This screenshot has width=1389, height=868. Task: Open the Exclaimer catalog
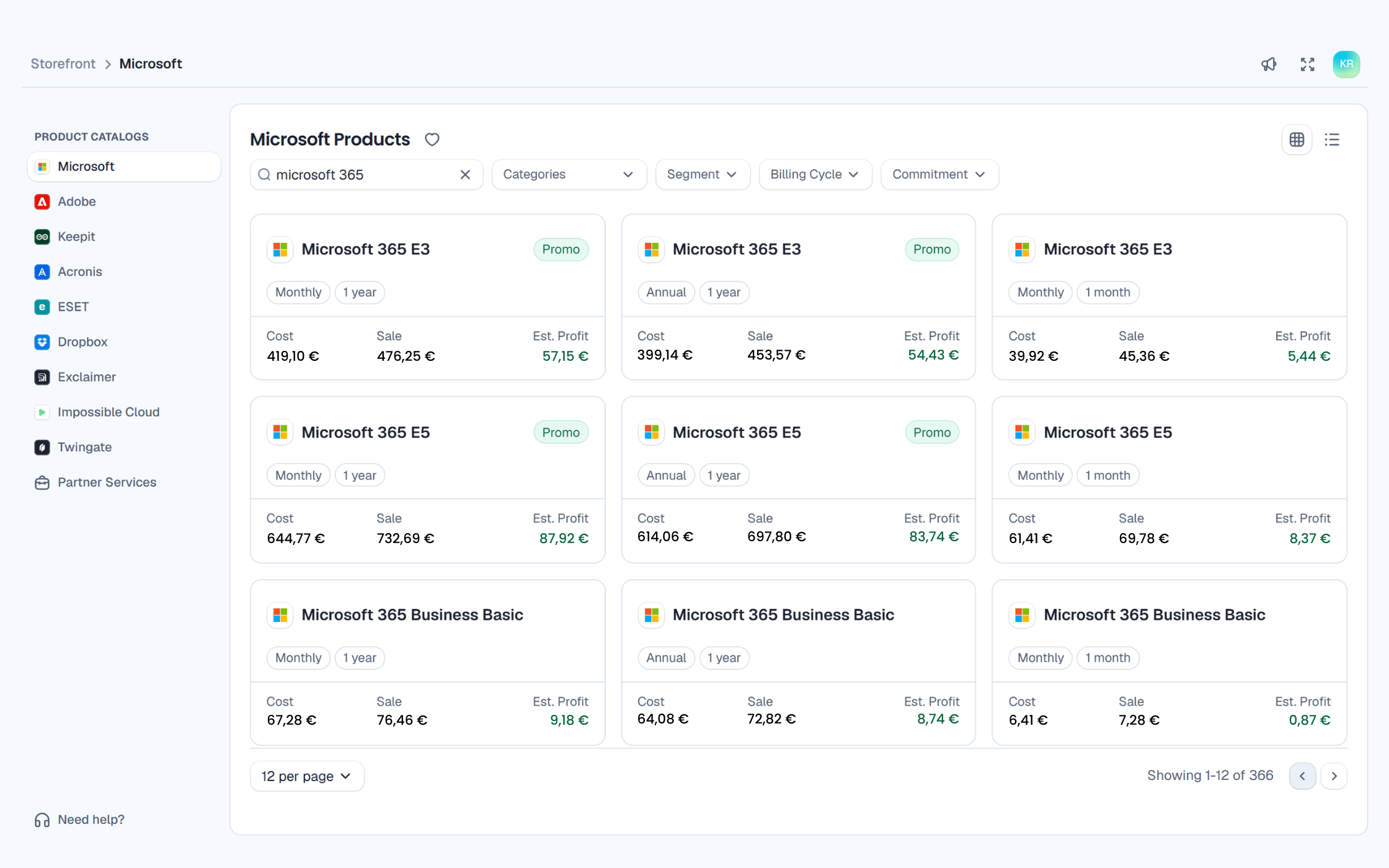pyautogui.click(x=124, y=377)
